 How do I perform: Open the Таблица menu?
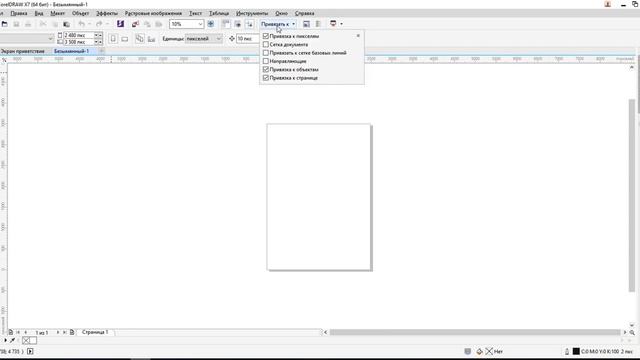219,13
